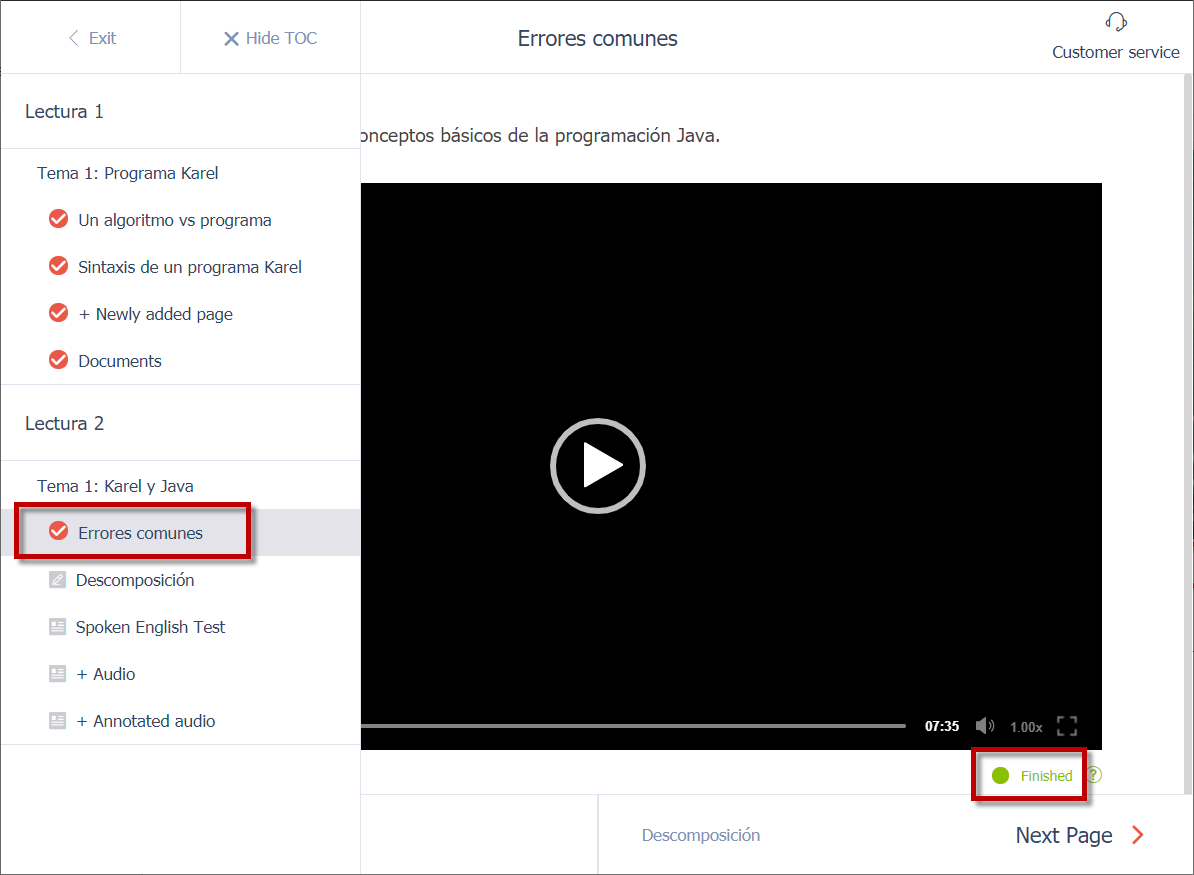Click Tema 1: Karel y Java heading
Screen dimensions: 1194x875
coord(115,486)
